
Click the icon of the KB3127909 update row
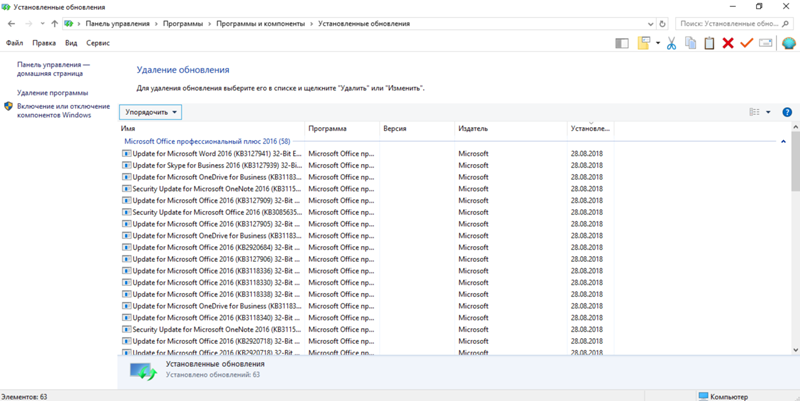127,200
